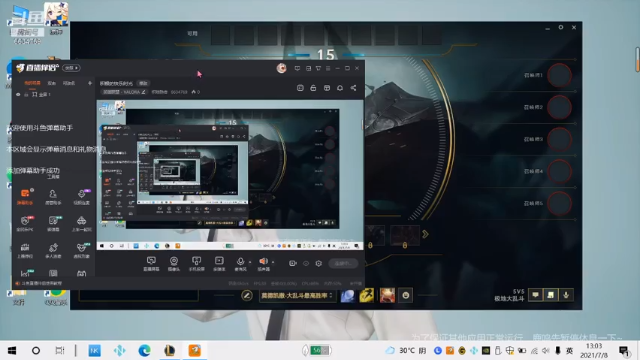640x360 pixels.
Task: Open the first tool in toolbox third row
Action: coord(25,250)
